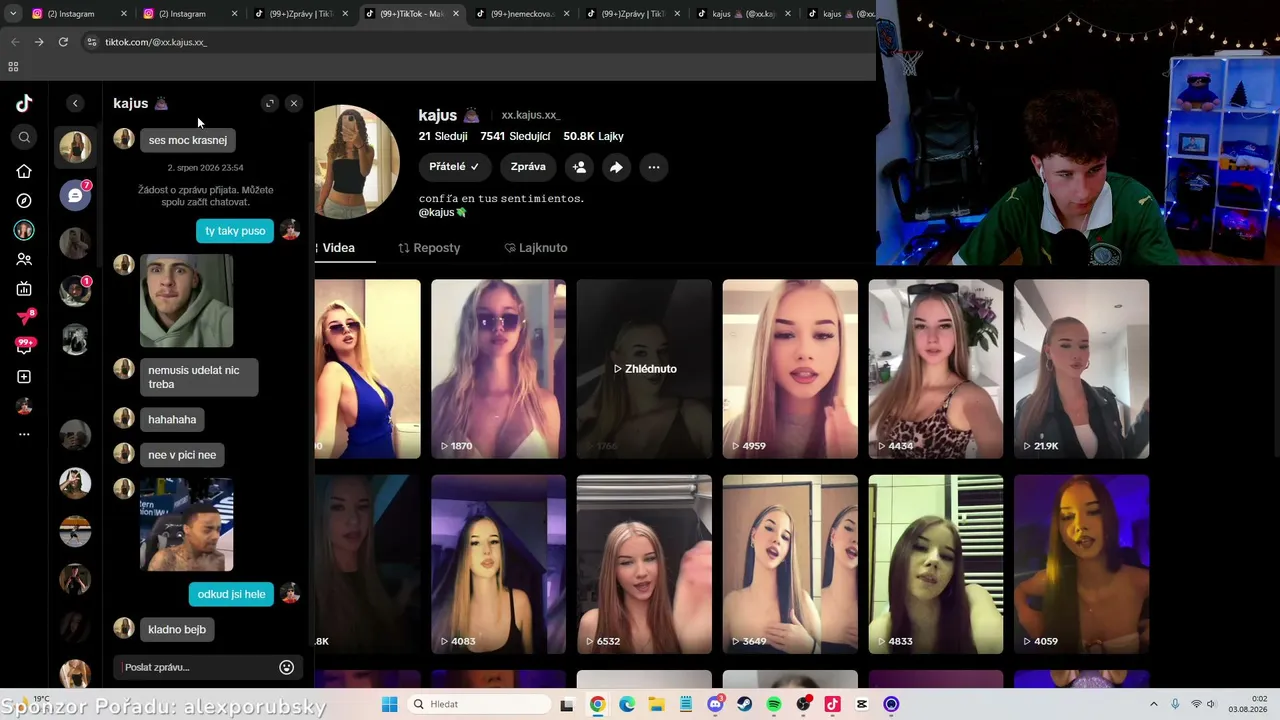Open Spotify from the taskbar
The width and height of the screenshot is (1280, 720).
point(774,704)
